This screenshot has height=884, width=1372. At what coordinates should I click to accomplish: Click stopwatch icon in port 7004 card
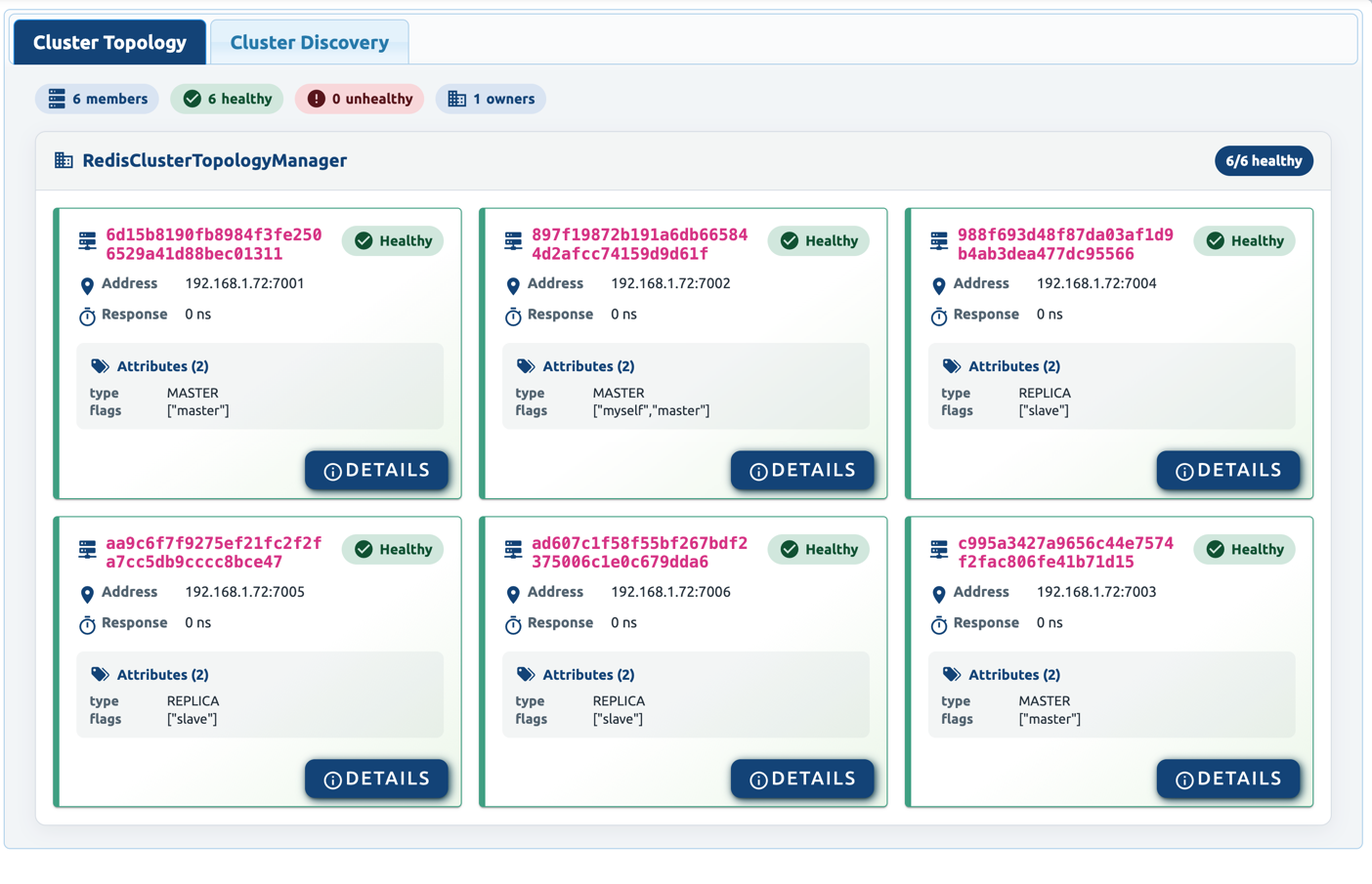pos(939,316)
